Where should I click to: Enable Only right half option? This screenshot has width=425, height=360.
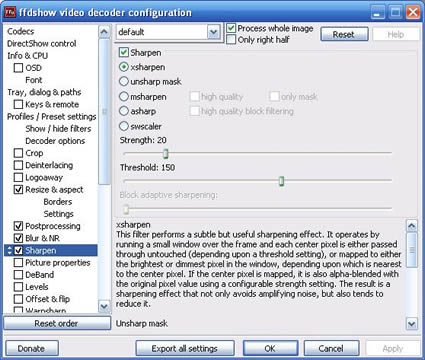[x=231, y=40]
